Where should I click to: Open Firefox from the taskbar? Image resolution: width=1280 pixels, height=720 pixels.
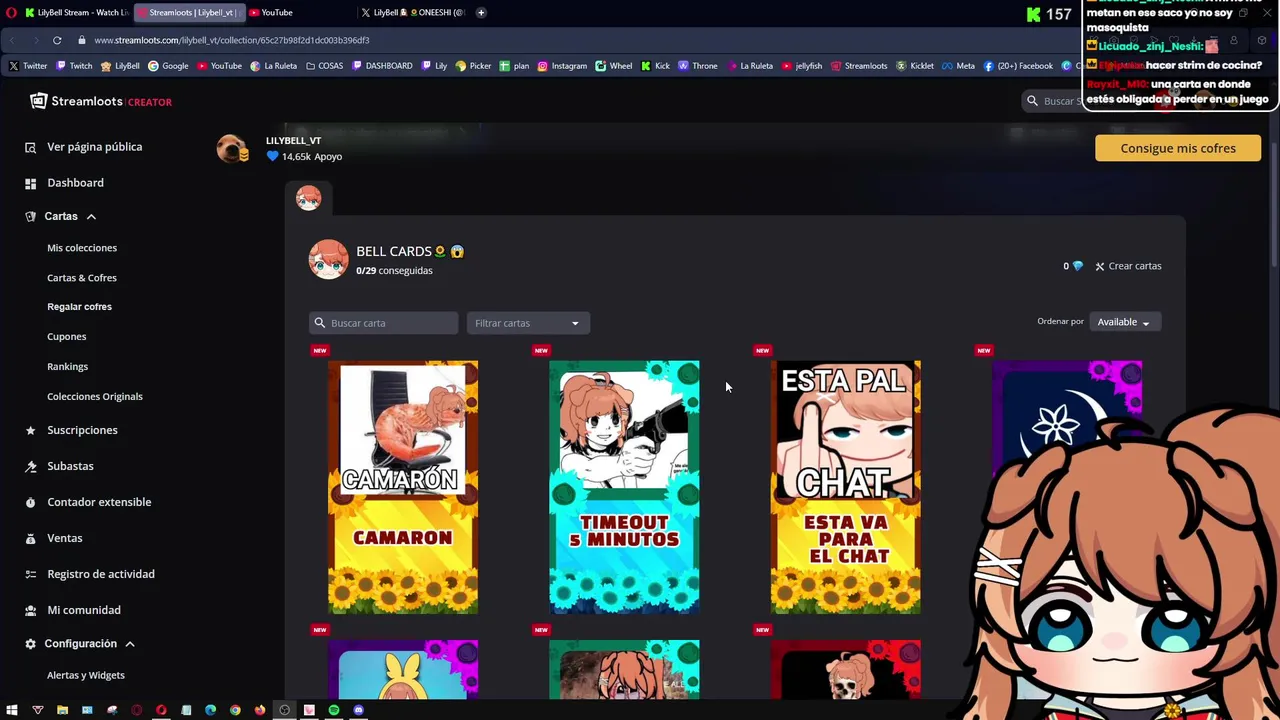click(260, 710)
